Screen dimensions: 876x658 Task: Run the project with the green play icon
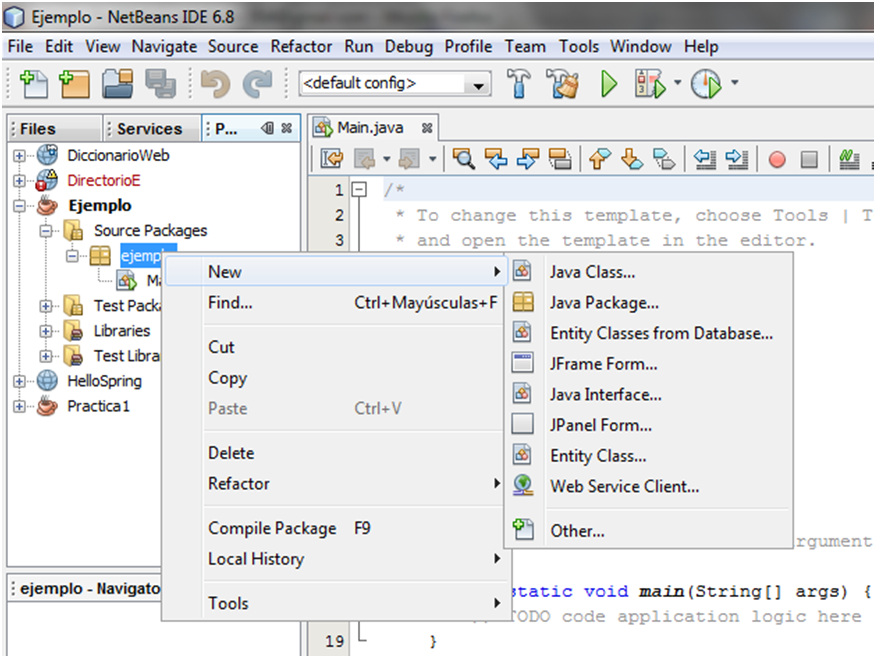607,83
